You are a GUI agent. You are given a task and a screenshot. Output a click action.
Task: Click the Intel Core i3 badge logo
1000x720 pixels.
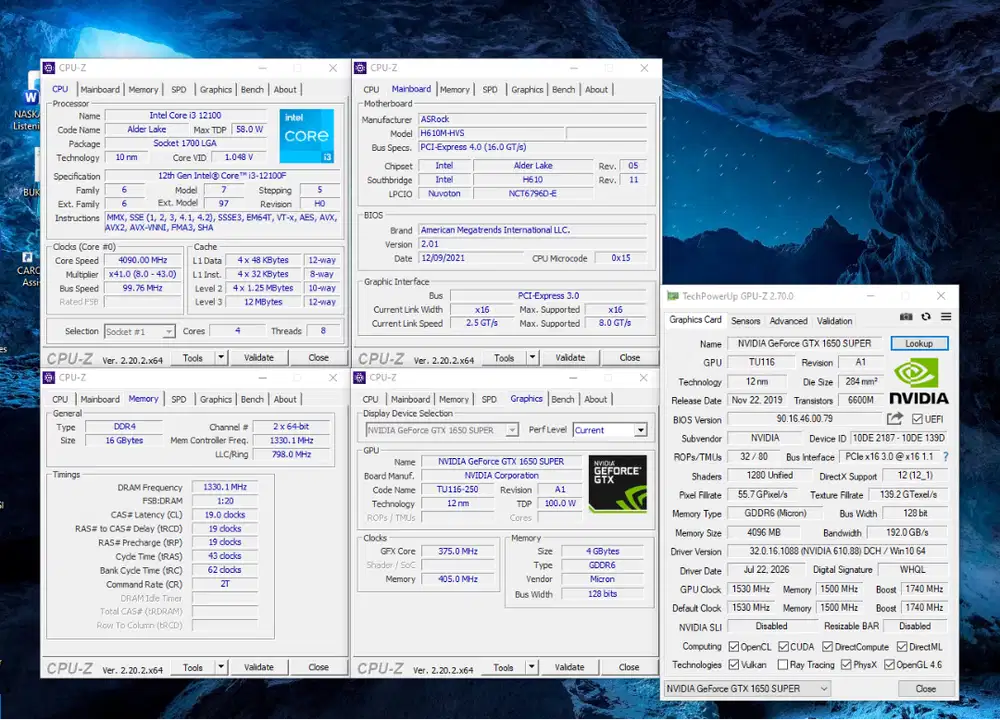(307, 135)
